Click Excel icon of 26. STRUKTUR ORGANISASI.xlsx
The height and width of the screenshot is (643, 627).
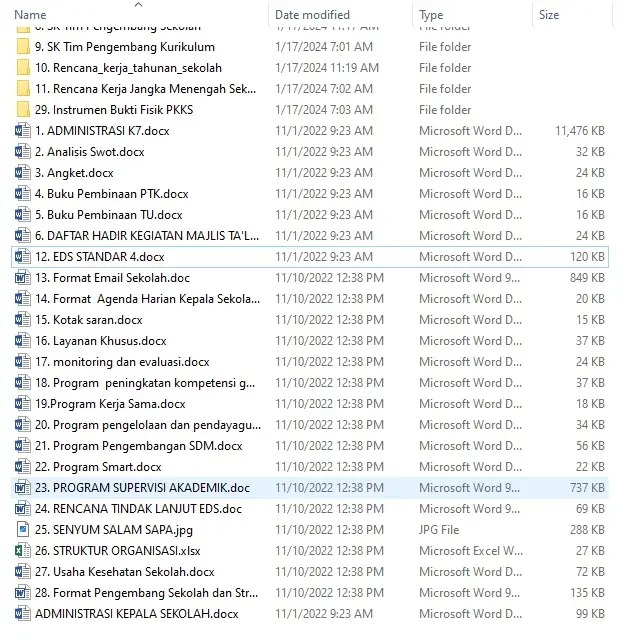23,551
